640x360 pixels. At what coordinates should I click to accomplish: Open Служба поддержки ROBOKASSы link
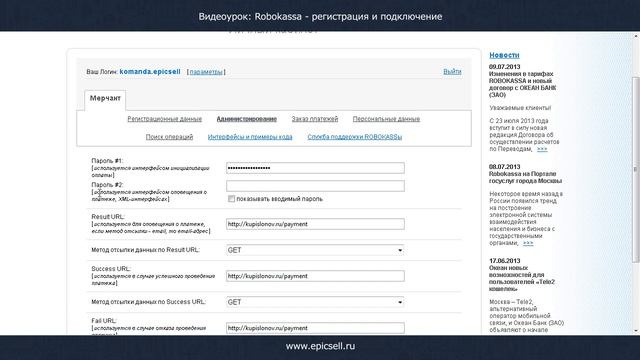coord(355,137)
